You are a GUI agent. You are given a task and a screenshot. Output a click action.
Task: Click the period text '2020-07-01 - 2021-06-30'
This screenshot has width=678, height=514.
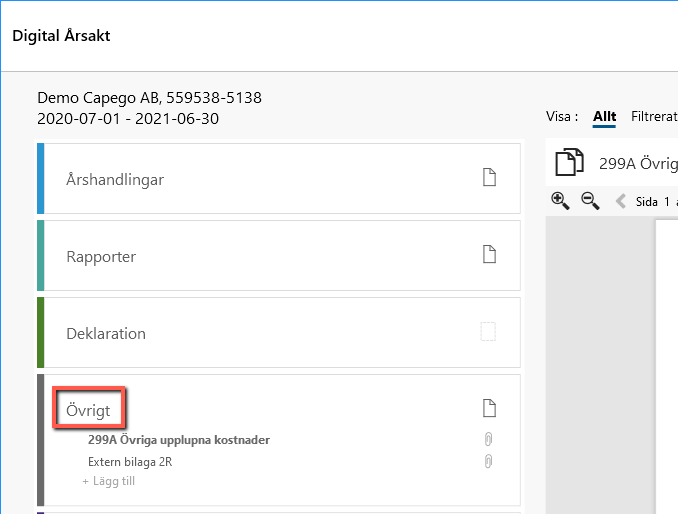[x=128, y=118]
